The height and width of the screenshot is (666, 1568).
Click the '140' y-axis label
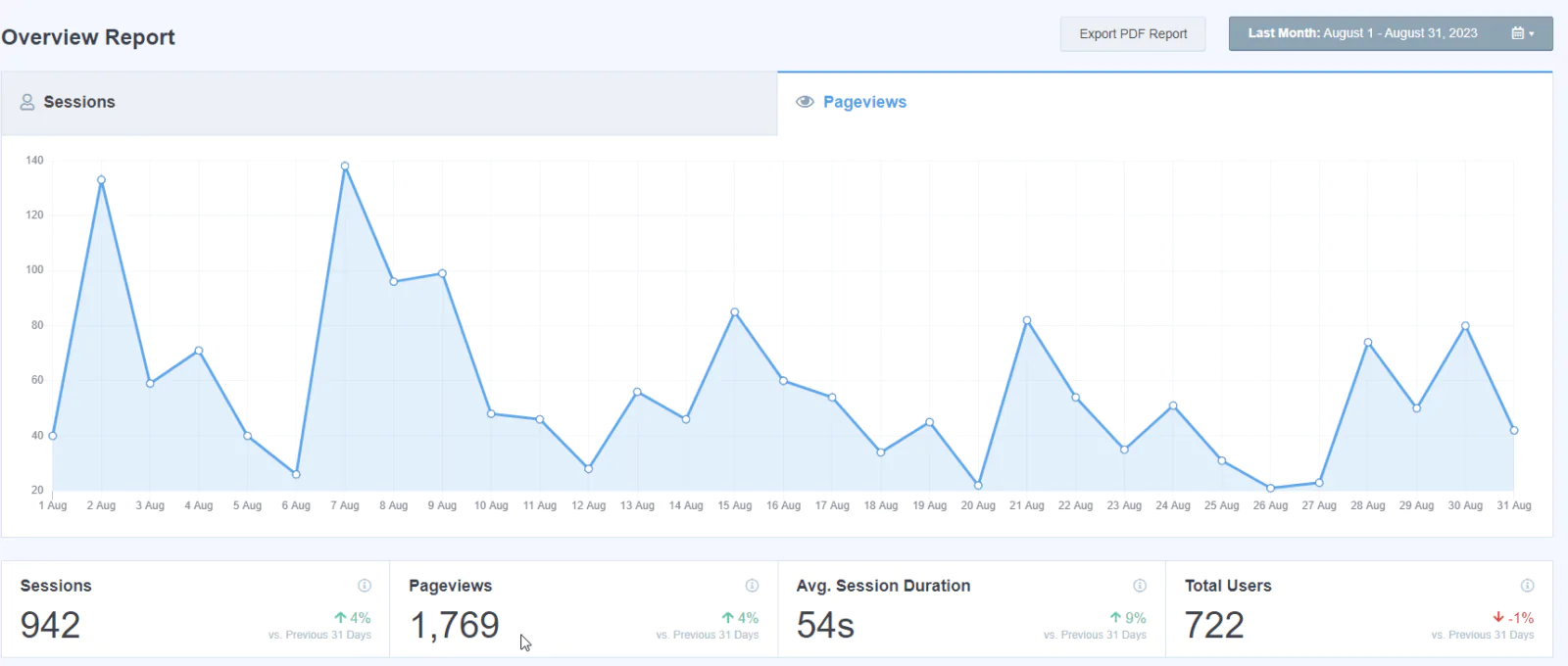pos(34,160)
